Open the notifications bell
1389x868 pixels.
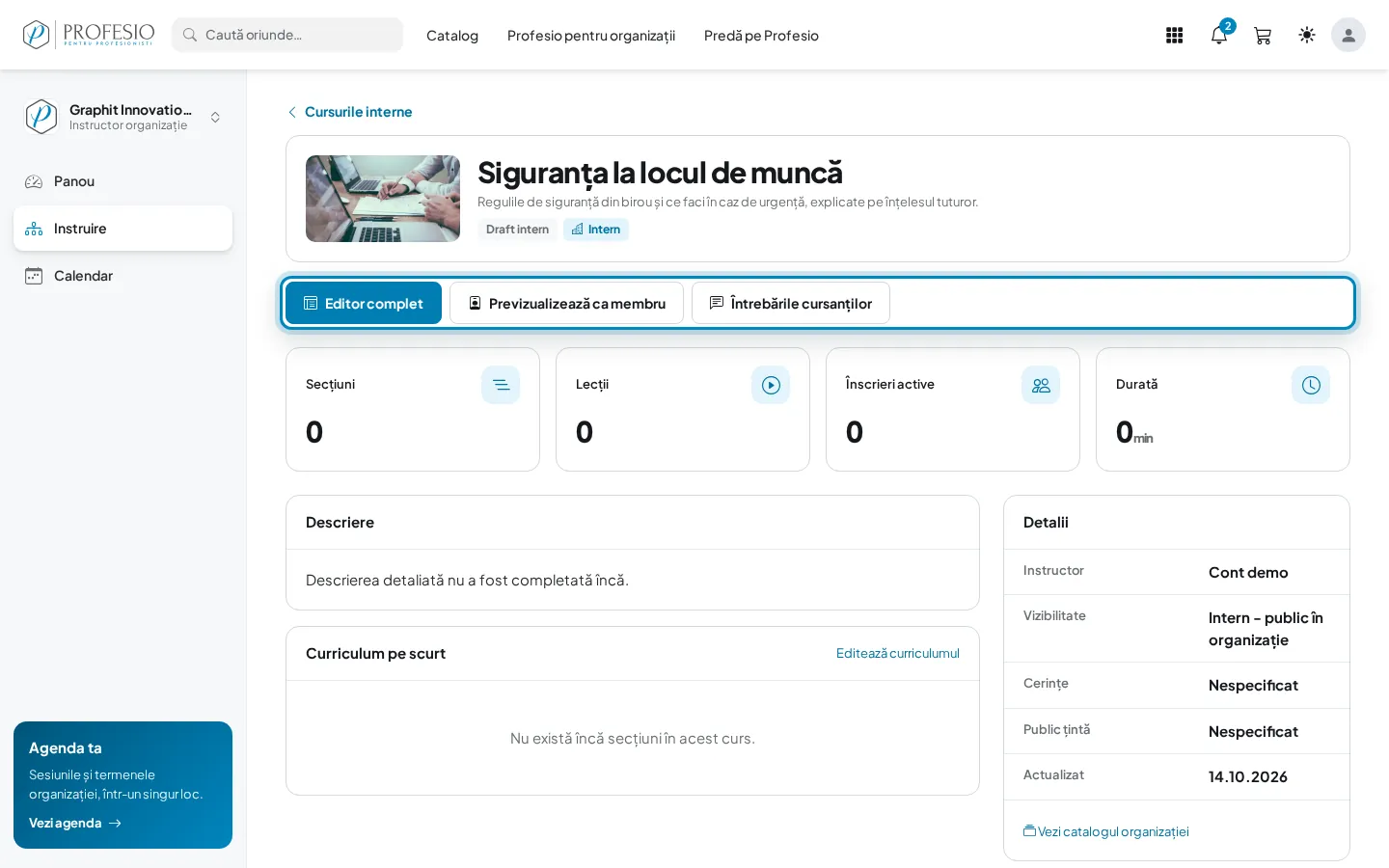coord(1219,36)
